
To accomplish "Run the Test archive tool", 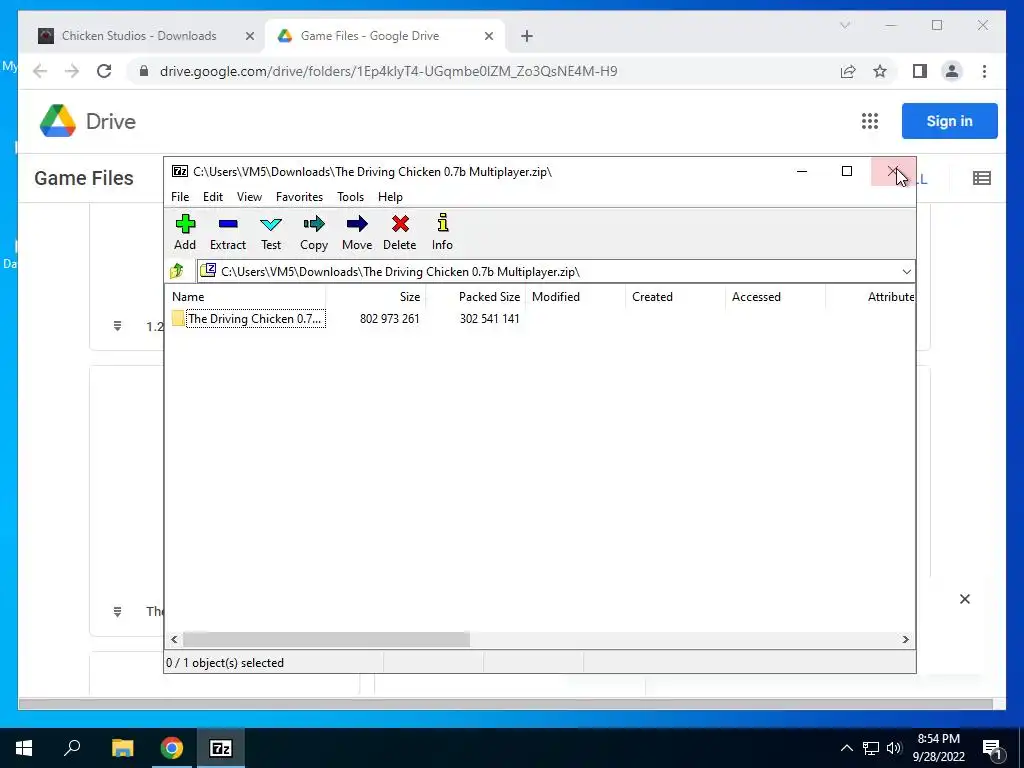I will (x=271, y=232).
